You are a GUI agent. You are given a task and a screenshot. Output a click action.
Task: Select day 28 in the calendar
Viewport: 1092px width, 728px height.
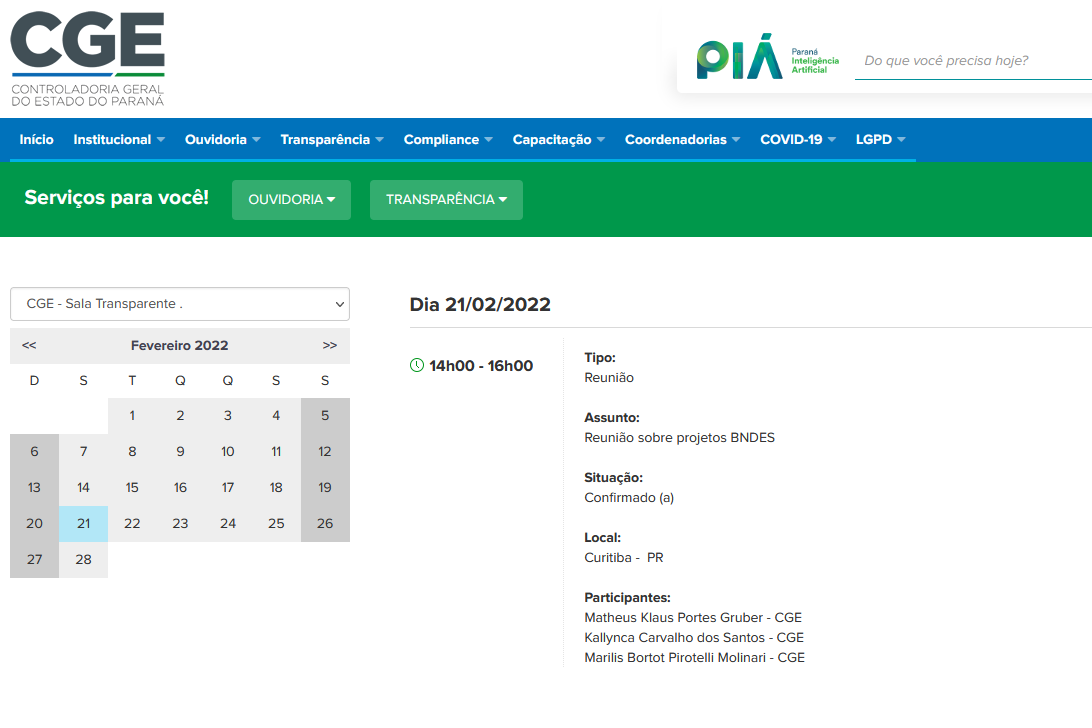pos(84,560)
